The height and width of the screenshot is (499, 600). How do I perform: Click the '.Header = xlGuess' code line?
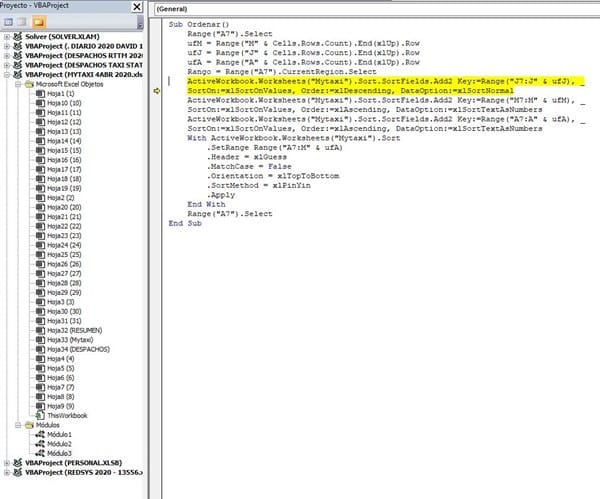tap(247, 157)
